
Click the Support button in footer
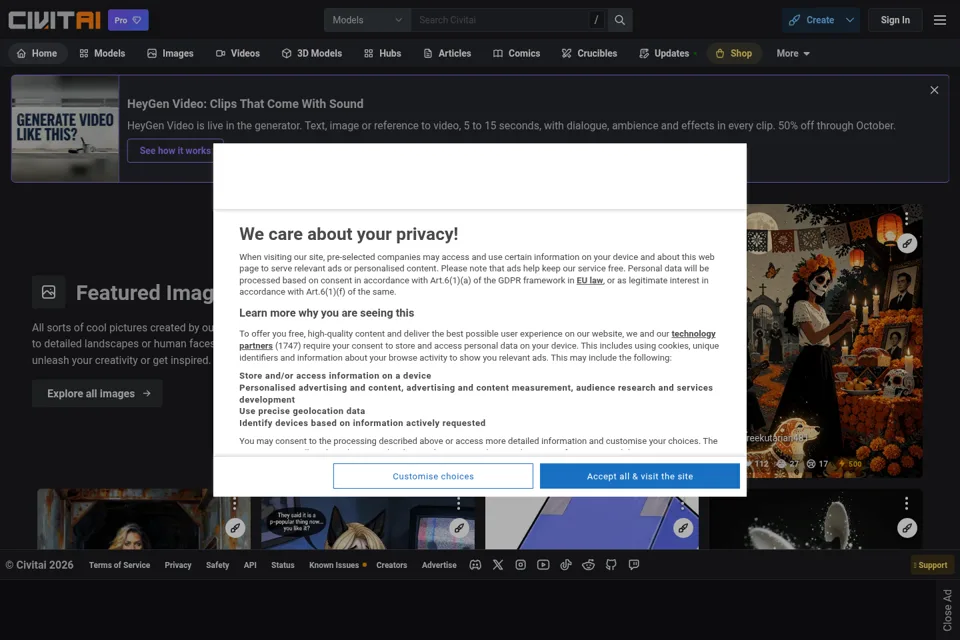tap(930, 565)
